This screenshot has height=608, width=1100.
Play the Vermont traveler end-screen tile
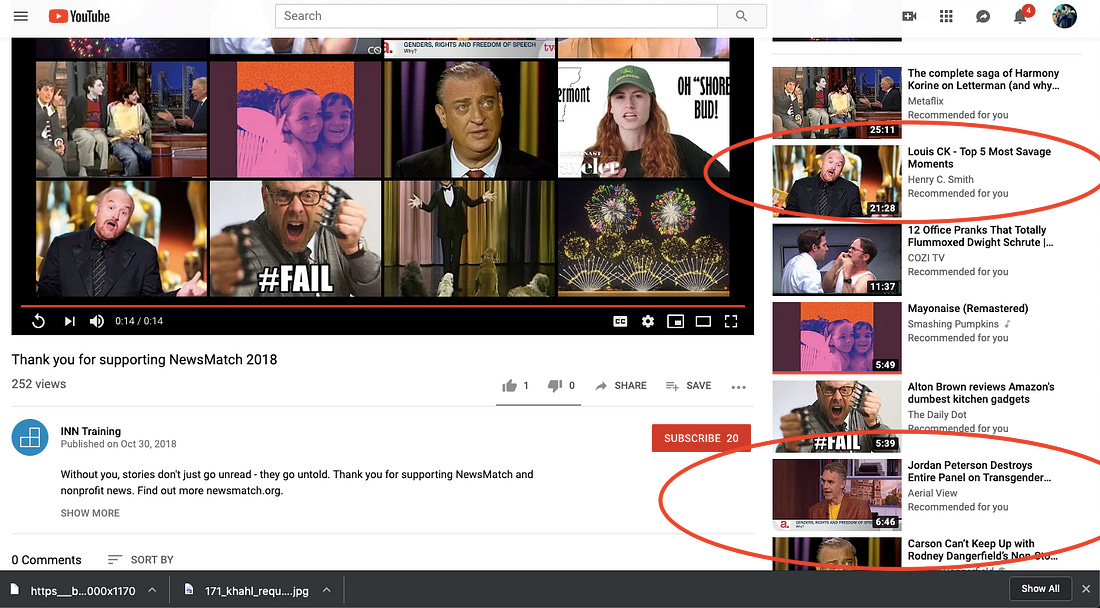pos(643,119)
